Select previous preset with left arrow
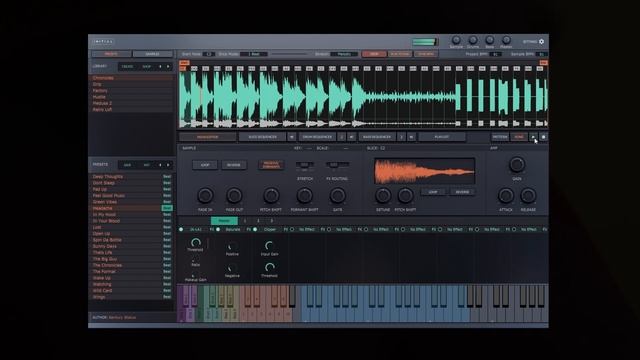640x360 pixels. (x=160, y=165)
